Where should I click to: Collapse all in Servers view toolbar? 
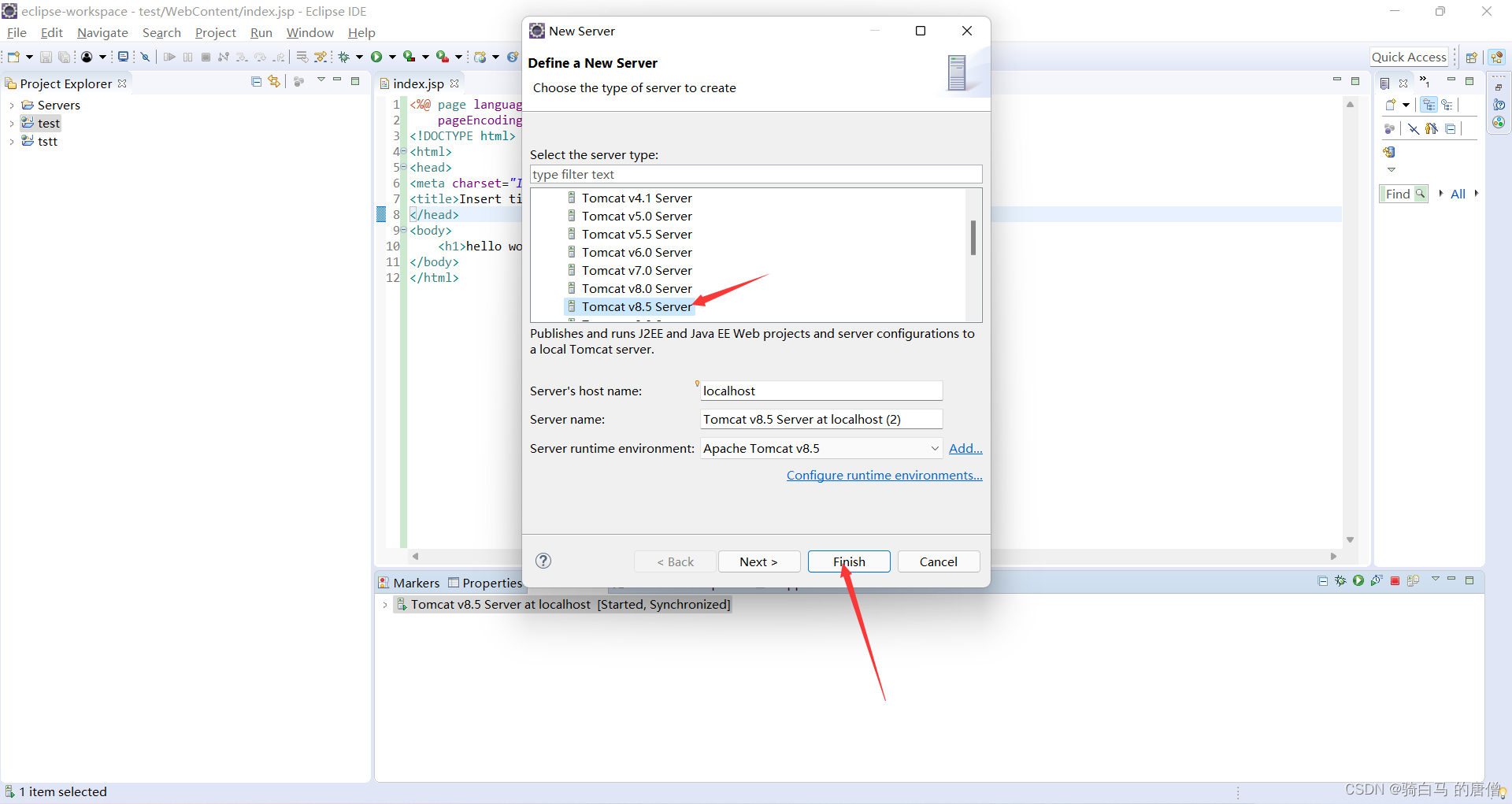click(x=1322, y=581)
